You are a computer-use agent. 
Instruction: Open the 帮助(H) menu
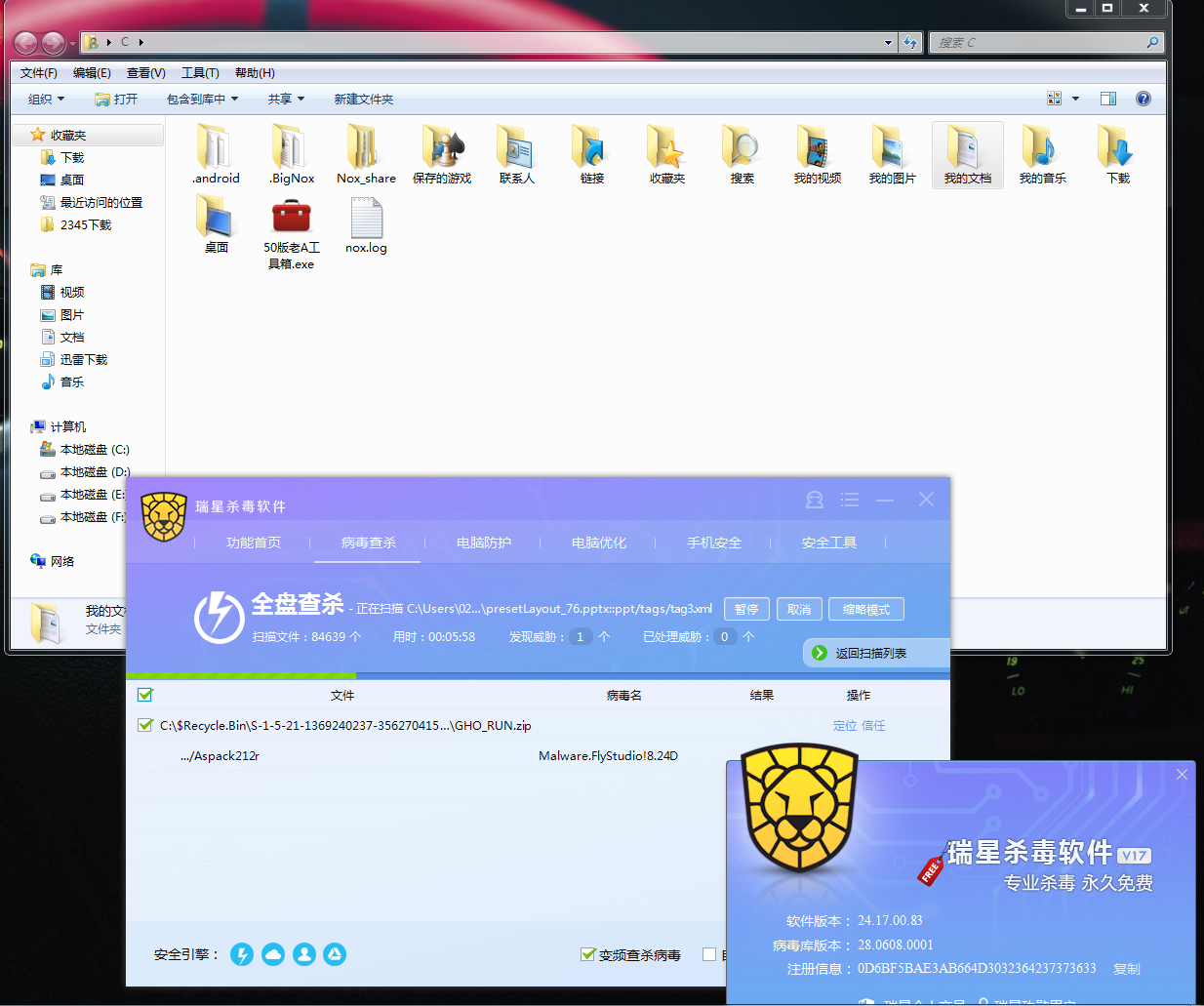click(x=255, y=73)
